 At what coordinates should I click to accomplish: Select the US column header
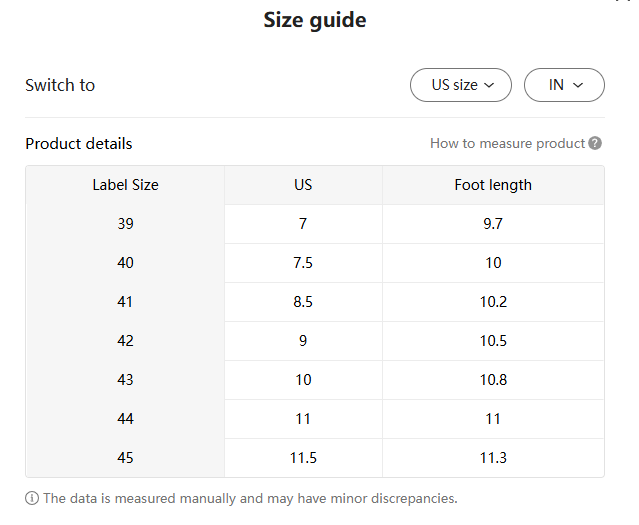[x=303, y=185]
